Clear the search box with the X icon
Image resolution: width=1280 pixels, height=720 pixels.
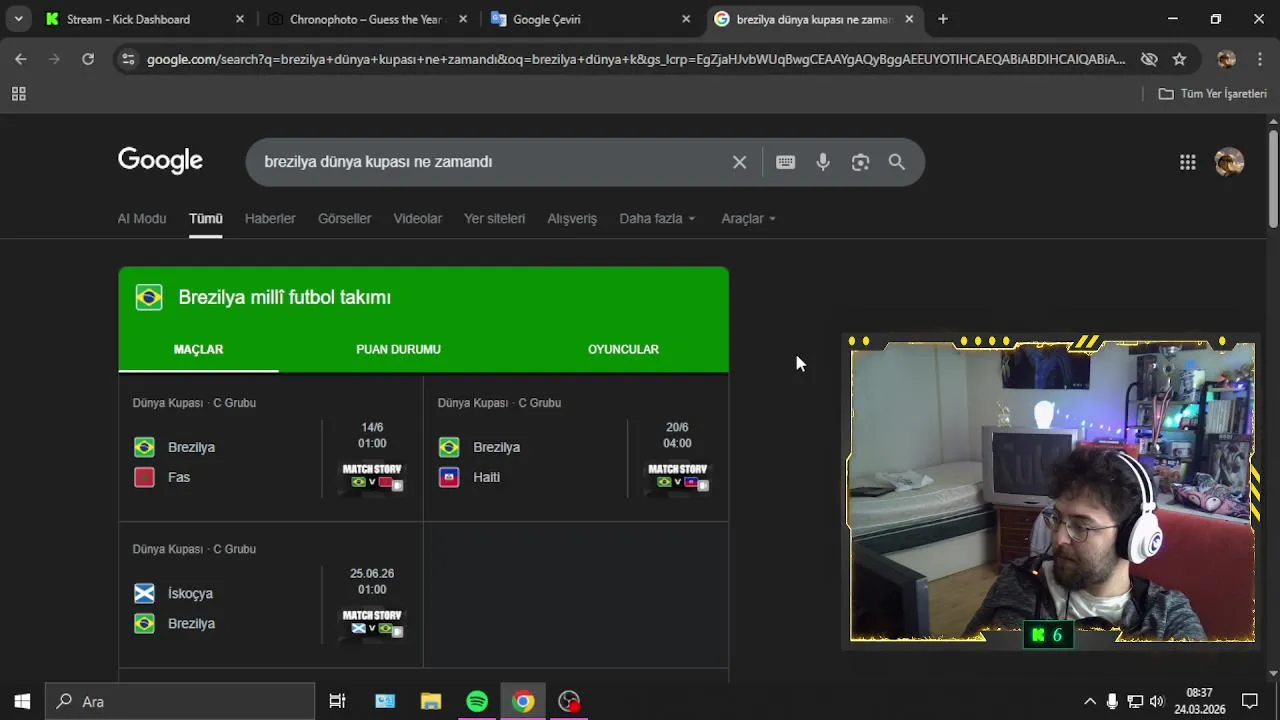pos(739,162)
